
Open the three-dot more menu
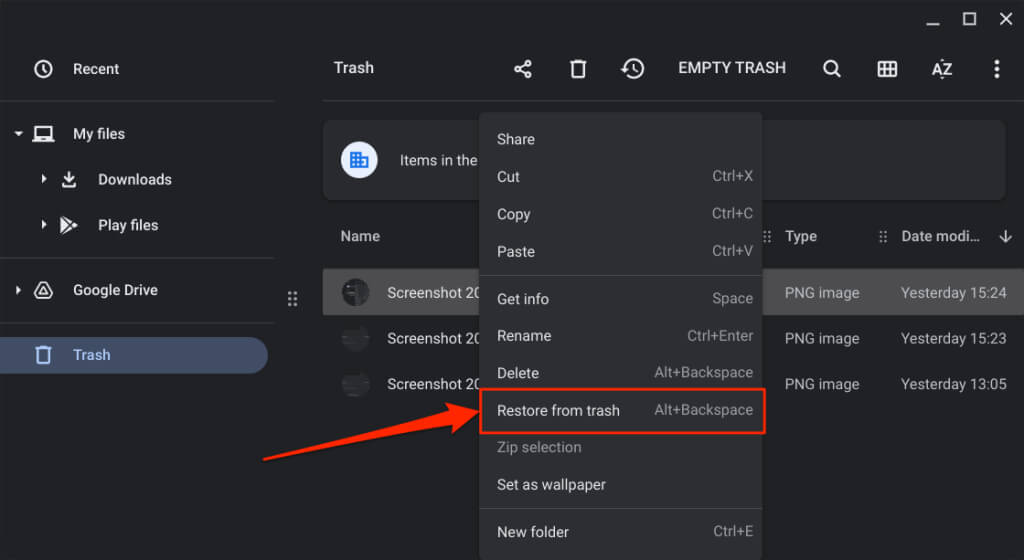click(996, 69)
